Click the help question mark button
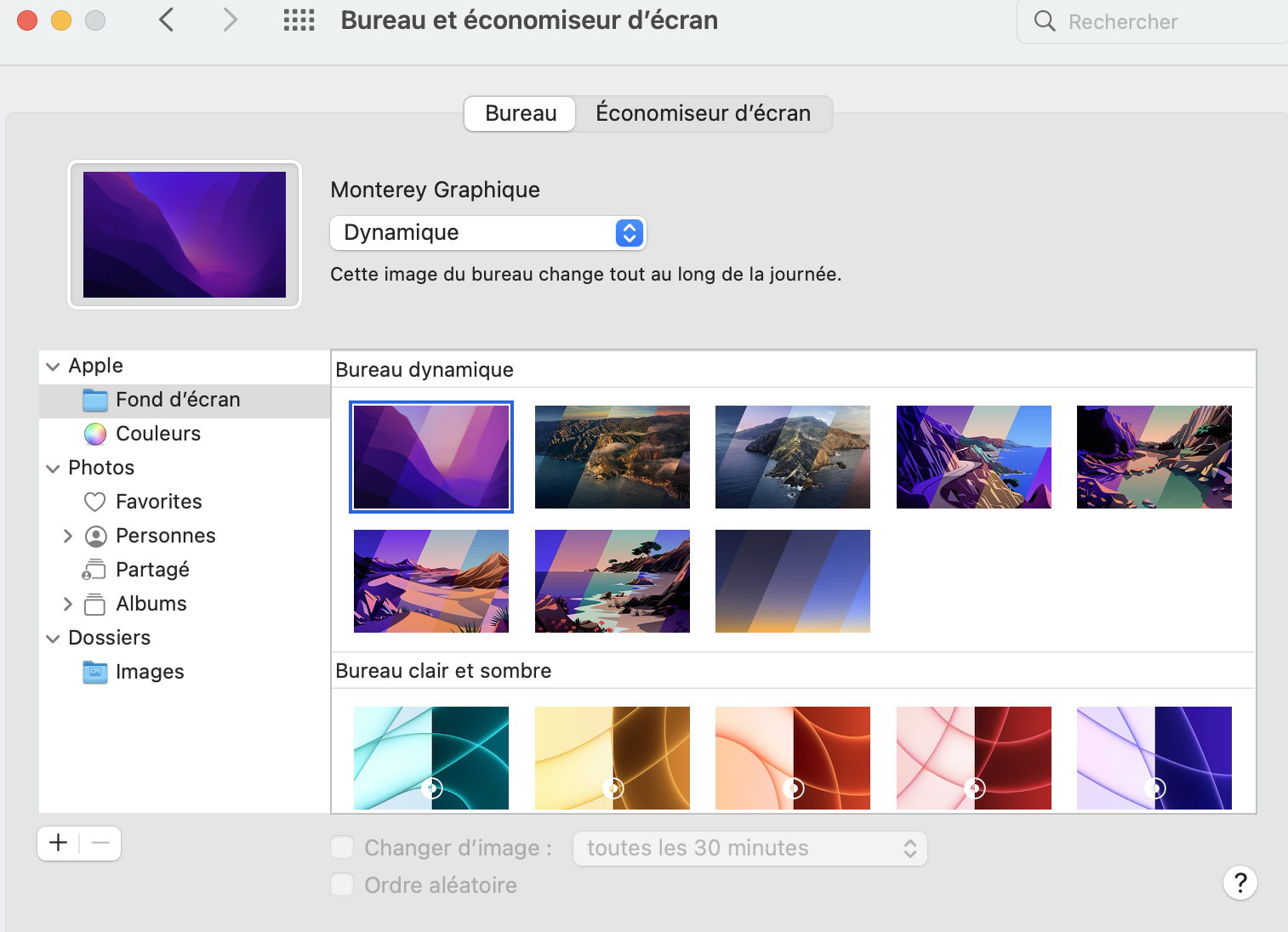 pos(1240,883)
